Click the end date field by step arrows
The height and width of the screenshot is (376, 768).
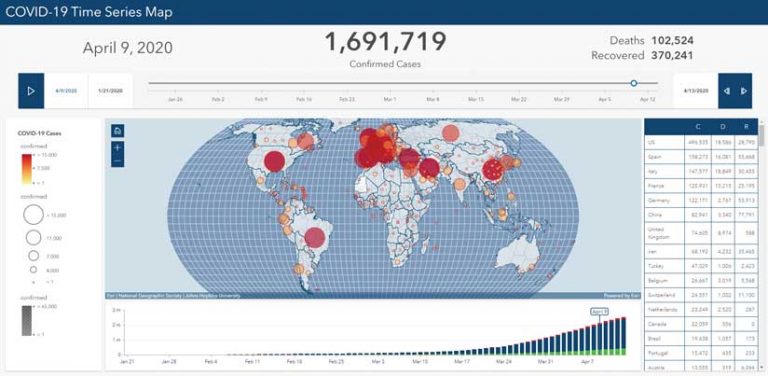coord(696,91)
